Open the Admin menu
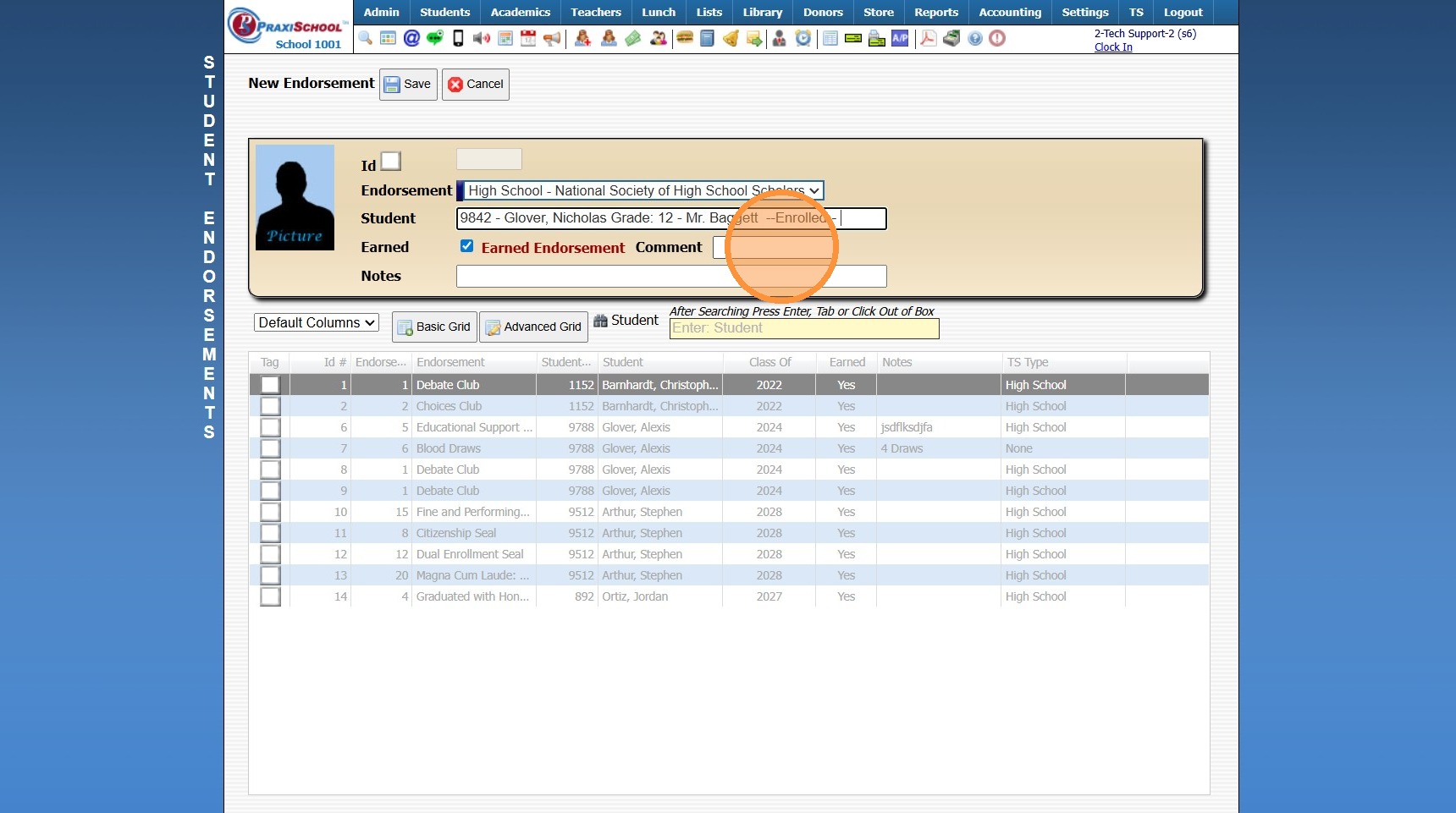The image size is (1456, 813). [381, 12]
